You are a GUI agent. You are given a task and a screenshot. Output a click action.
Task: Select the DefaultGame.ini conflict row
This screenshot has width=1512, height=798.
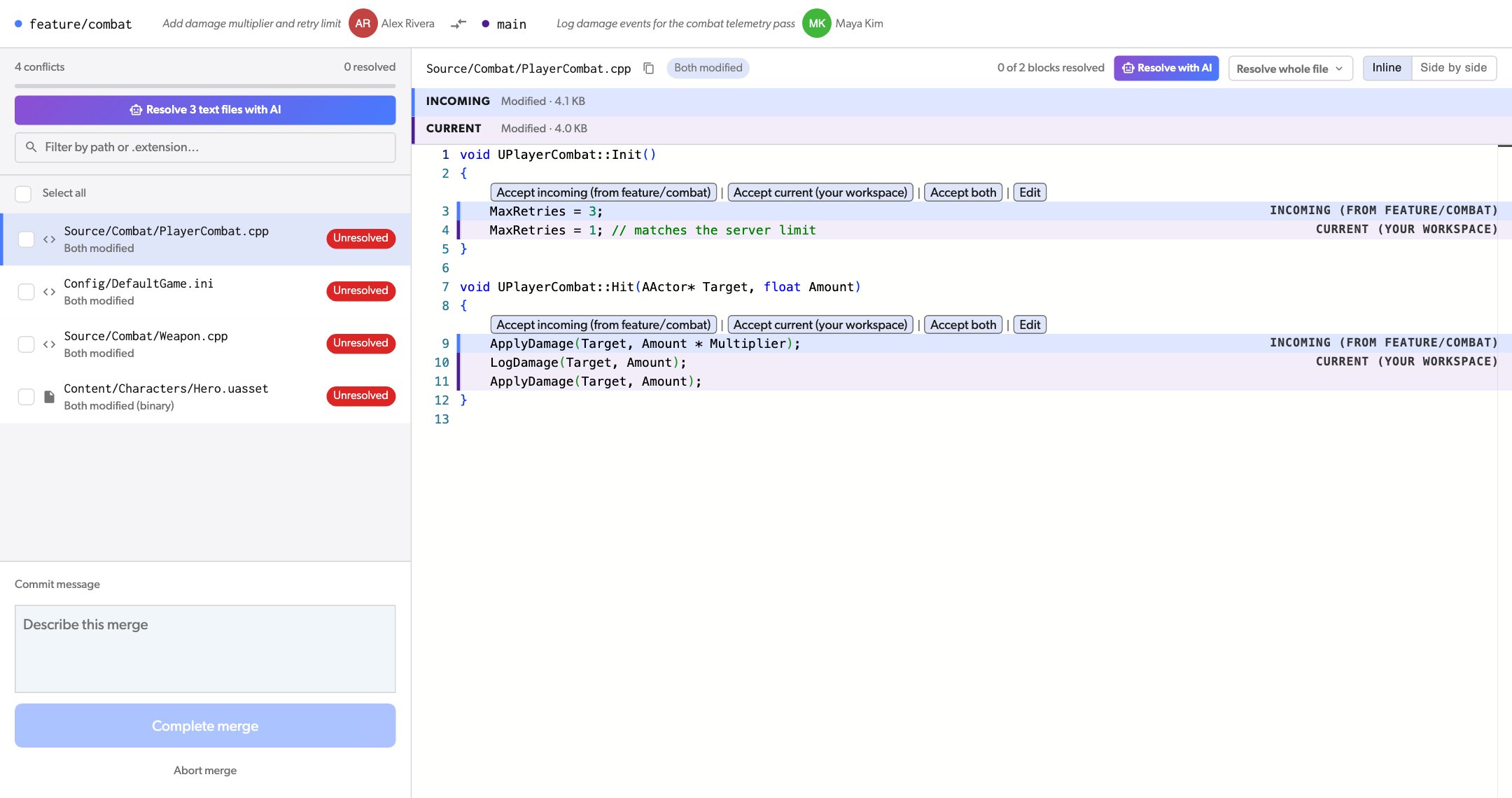205,292
